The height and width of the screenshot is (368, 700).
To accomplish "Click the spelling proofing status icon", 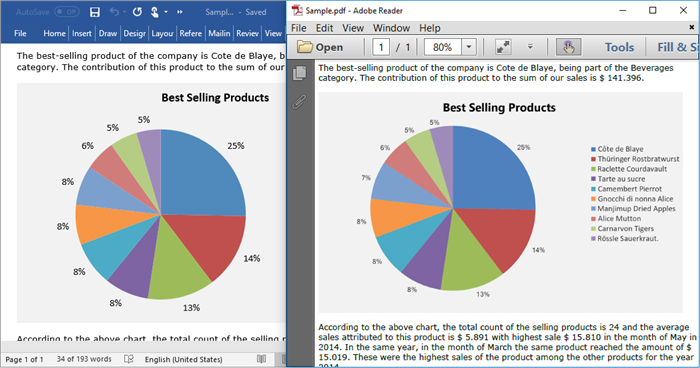I will coord(129,359).
